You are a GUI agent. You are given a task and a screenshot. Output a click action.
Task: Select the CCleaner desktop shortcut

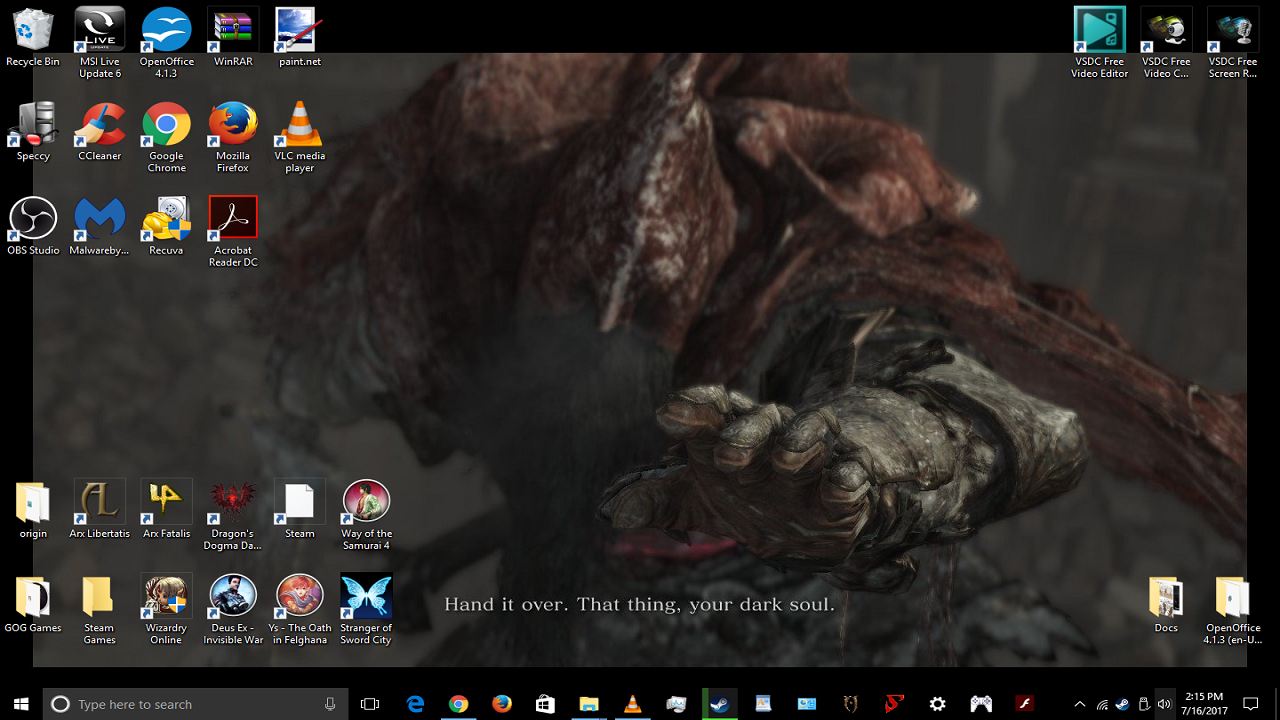click(x=100, y=131)
